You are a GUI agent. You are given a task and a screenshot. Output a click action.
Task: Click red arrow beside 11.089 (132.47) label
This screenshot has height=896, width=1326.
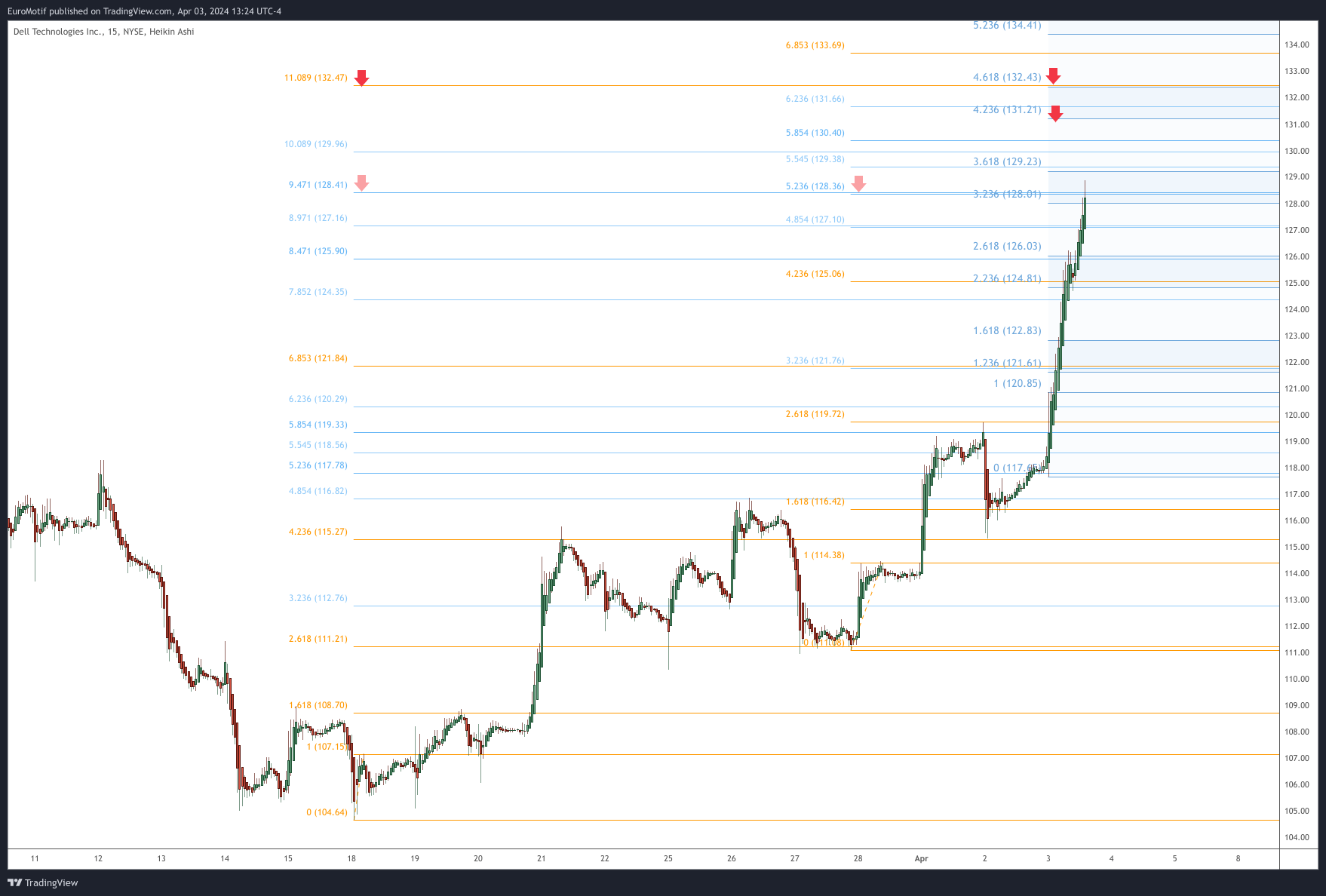click(x=362, y=78)
